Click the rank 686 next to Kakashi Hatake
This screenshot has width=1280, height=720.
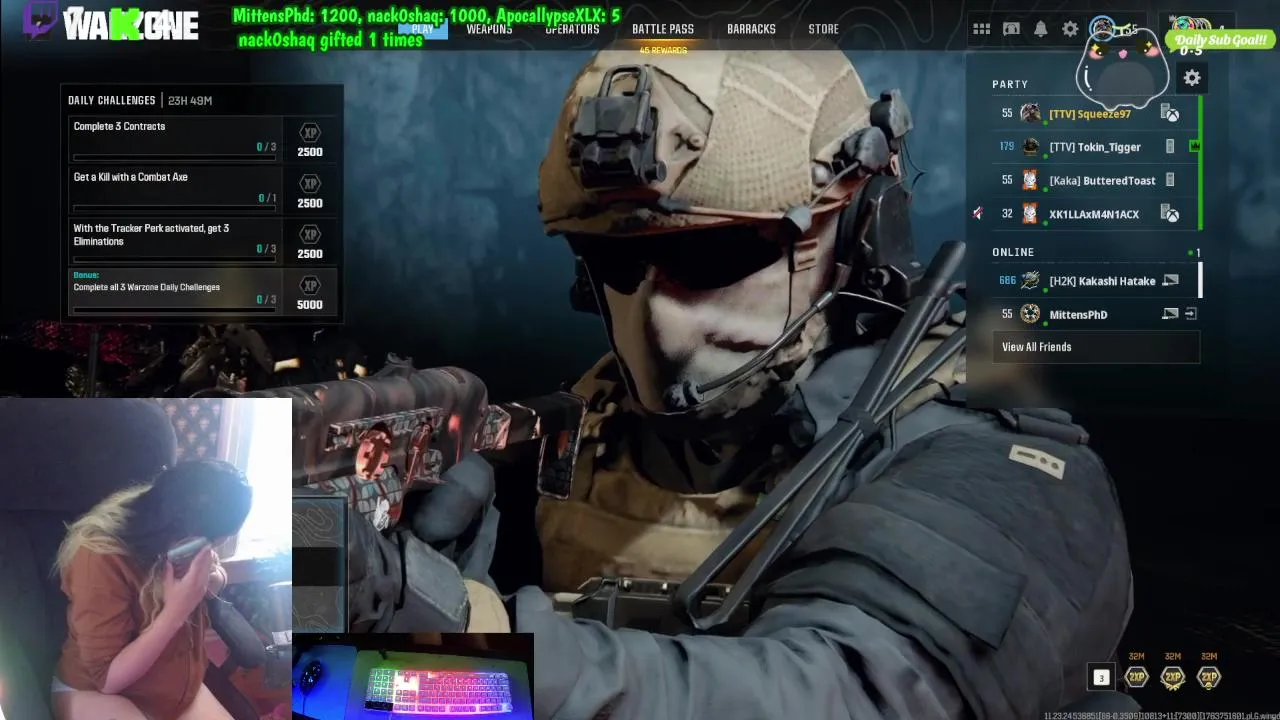pos(1007,281)
